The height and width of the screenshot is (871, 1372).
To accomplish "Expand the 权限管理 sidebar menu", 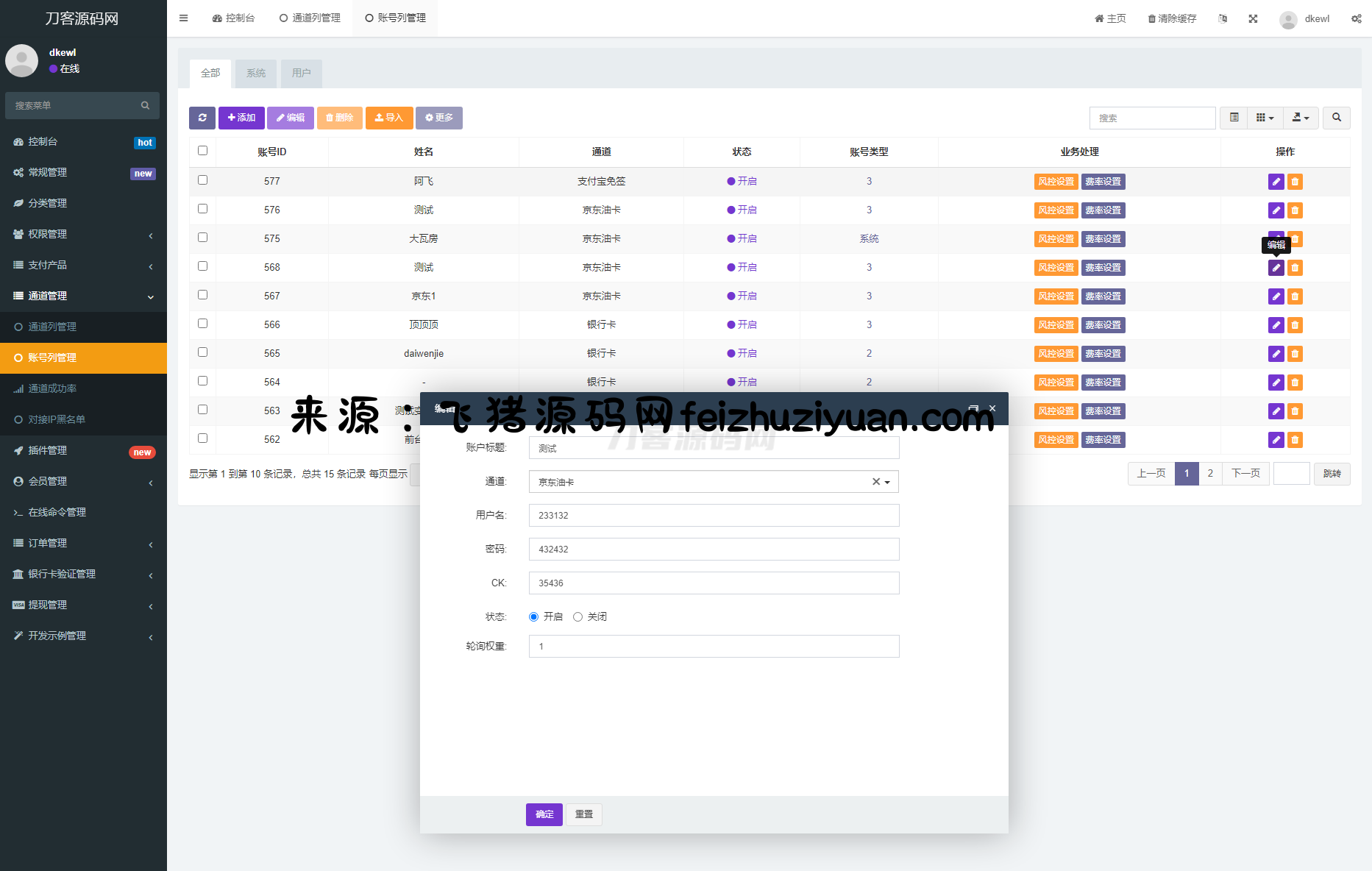I will [83, 234].
